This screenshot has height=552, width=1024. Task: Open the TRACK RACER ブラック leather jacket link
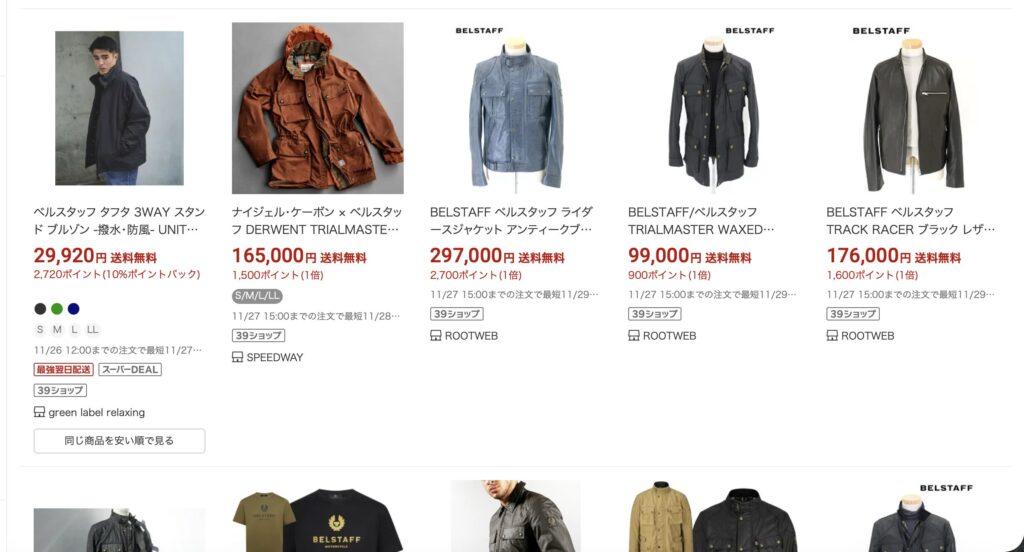pyautogui.click(x=910, y=221)
